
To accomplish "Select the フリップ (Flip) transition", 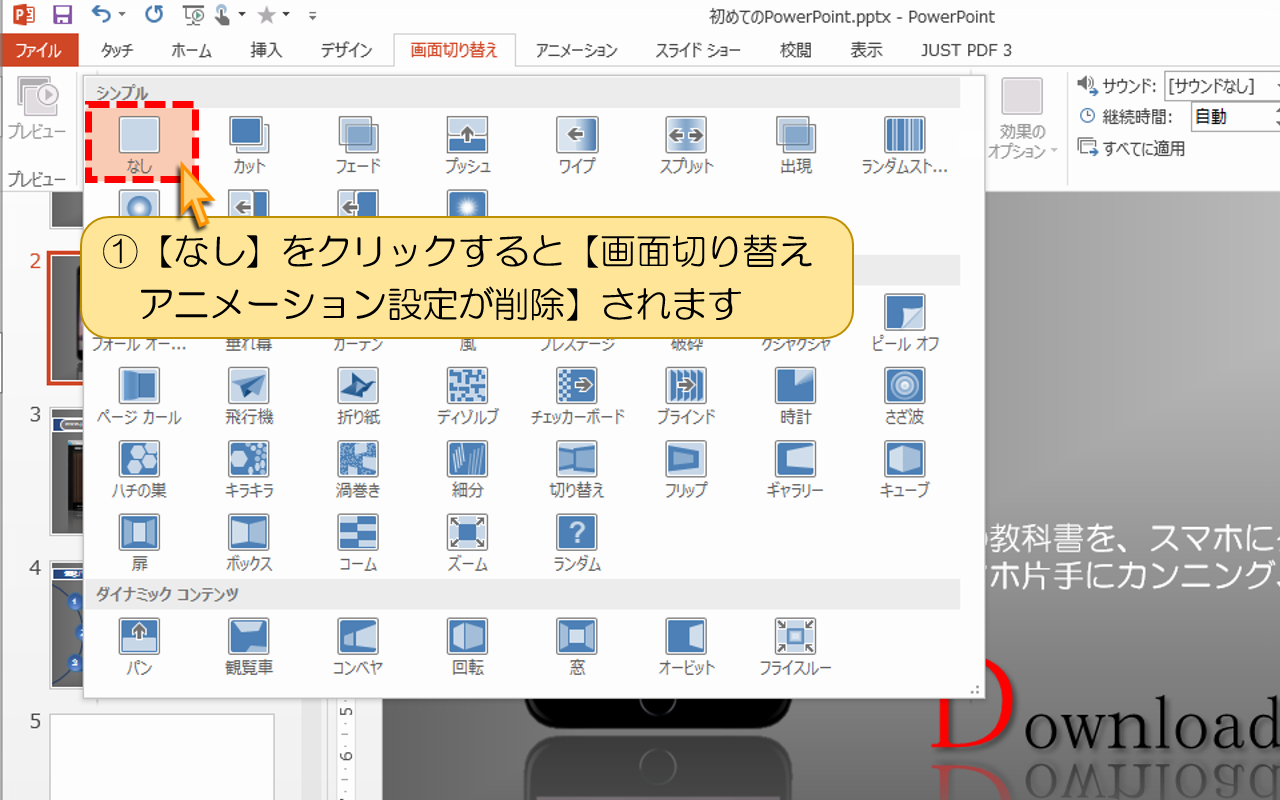I will [686, 469].
